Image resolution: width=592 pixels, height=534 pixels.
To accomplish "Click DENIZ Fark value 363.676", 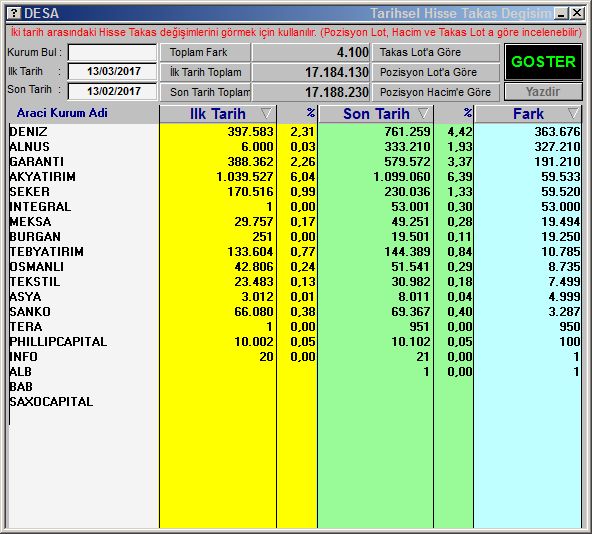I will click(x=557, y=131).
